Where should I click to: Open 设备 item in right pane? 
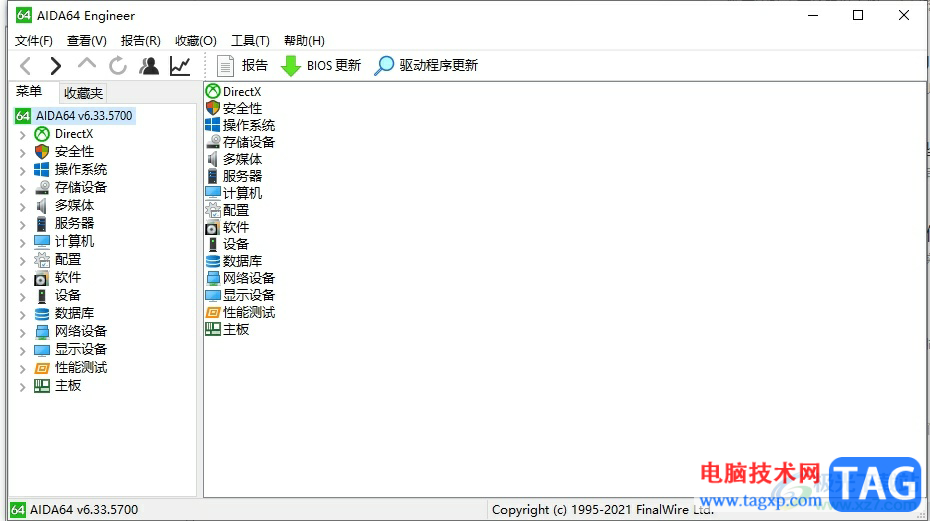click(227, 244)
